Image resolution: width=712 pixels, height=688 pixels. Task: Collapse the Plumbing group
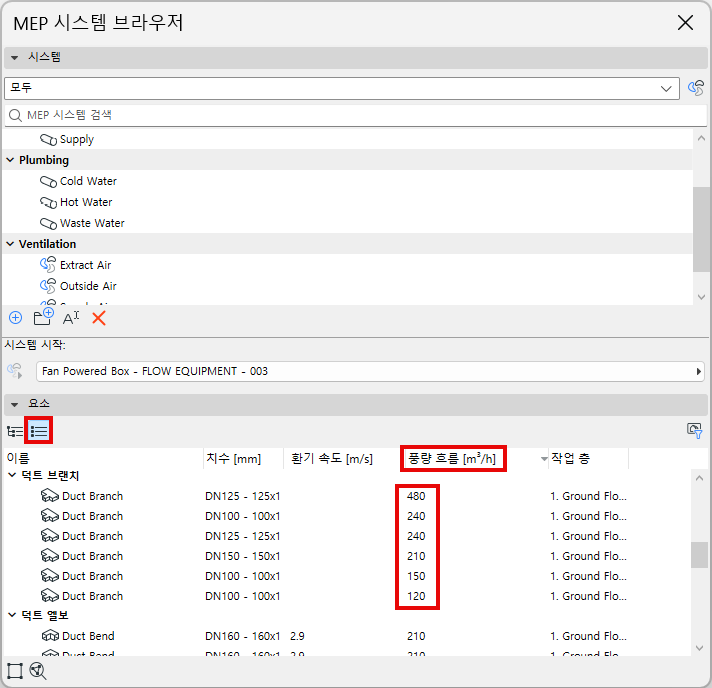(10, 160)
